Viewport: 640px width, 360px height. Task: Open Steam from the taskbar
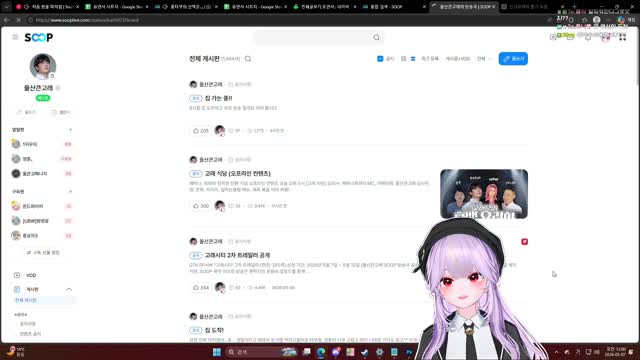coord(364,352)
